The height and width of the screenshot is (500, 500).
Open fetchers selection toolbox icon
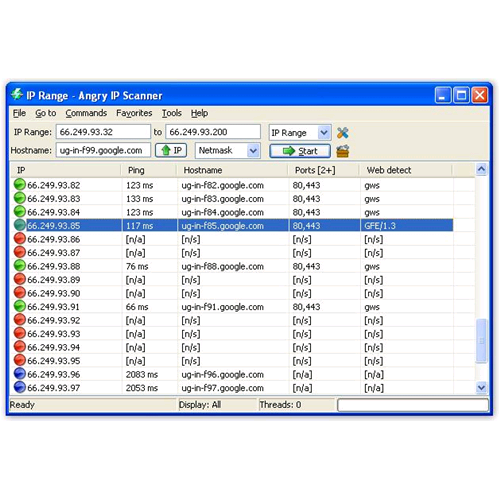coord(343,151)
